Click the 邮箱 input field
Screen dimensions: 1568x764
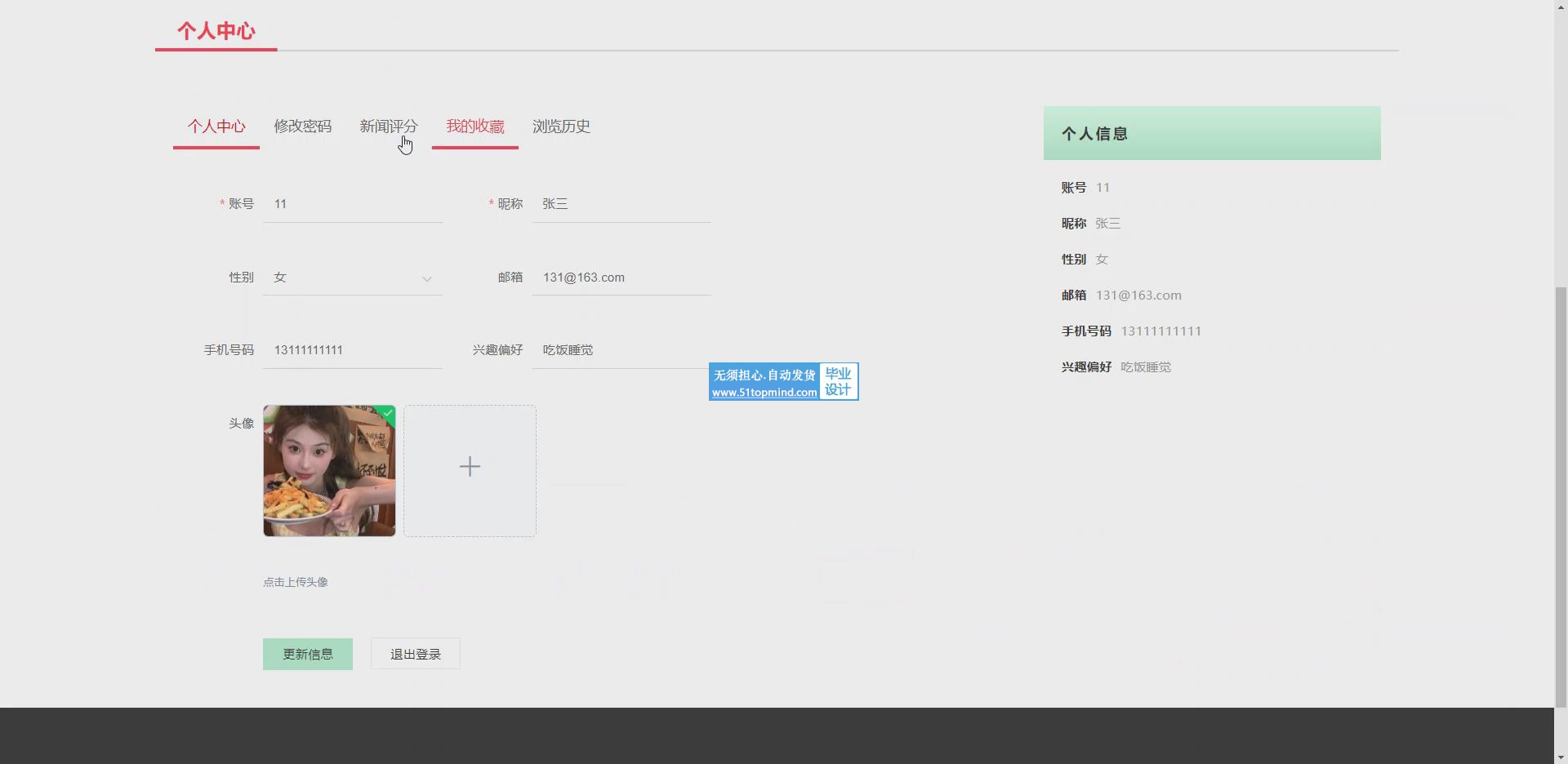click(x=621, y=278)
